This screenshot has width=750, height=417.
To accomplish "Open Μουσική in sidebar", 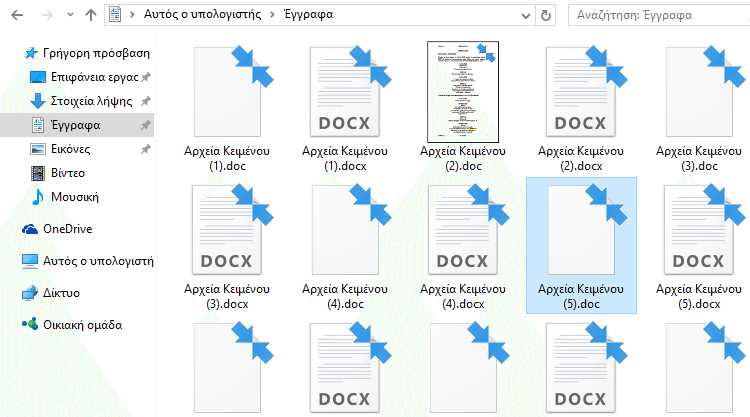I will coord(65,197).
